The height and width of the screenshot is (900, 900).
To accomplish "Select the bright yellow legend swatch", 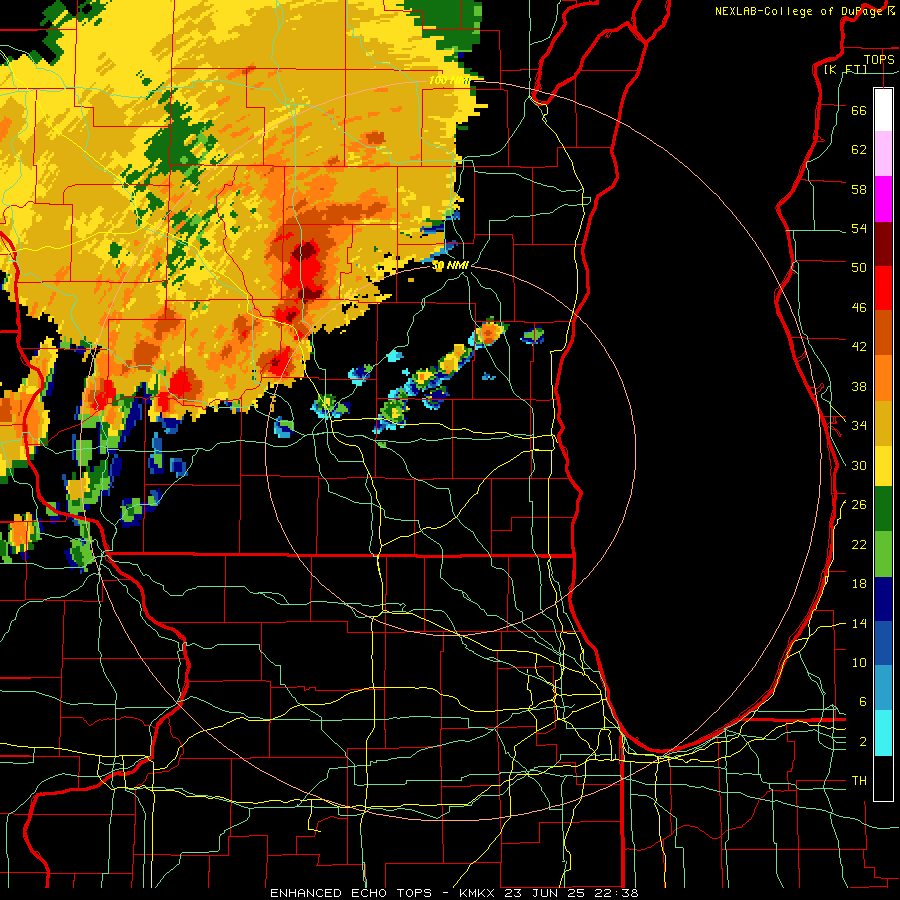I will (883, 465).
